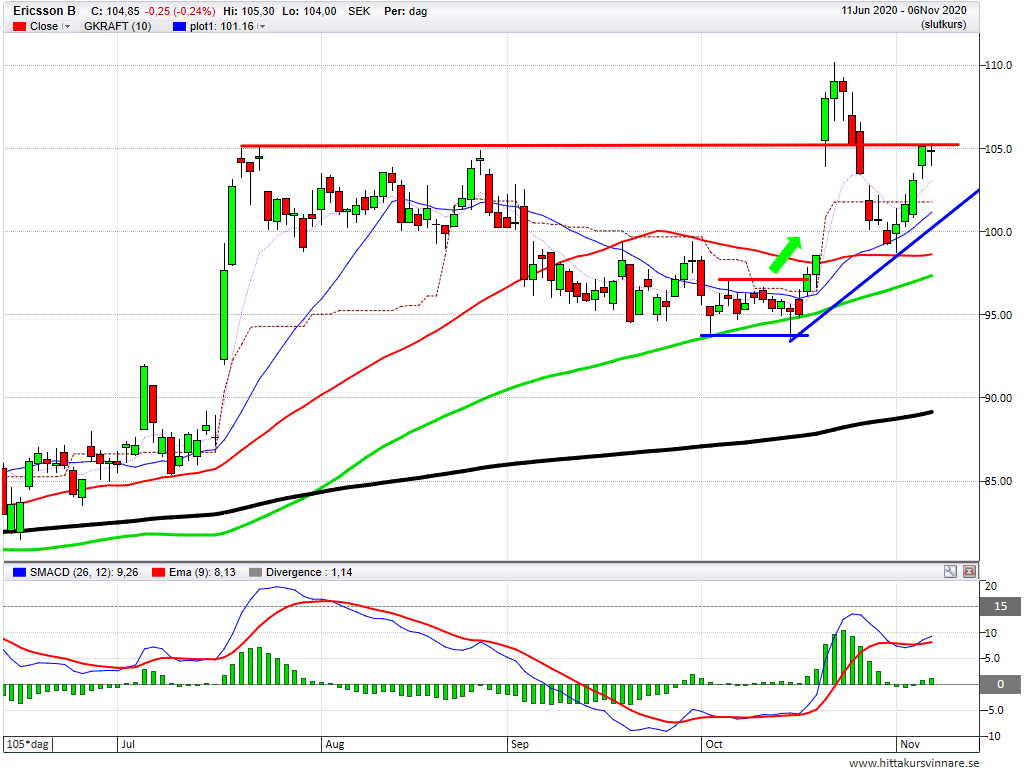Image resolution: width=1024 pixels, height=768 pixels.
Task: Click the (slutkurs) label
Action: [944, 24]
